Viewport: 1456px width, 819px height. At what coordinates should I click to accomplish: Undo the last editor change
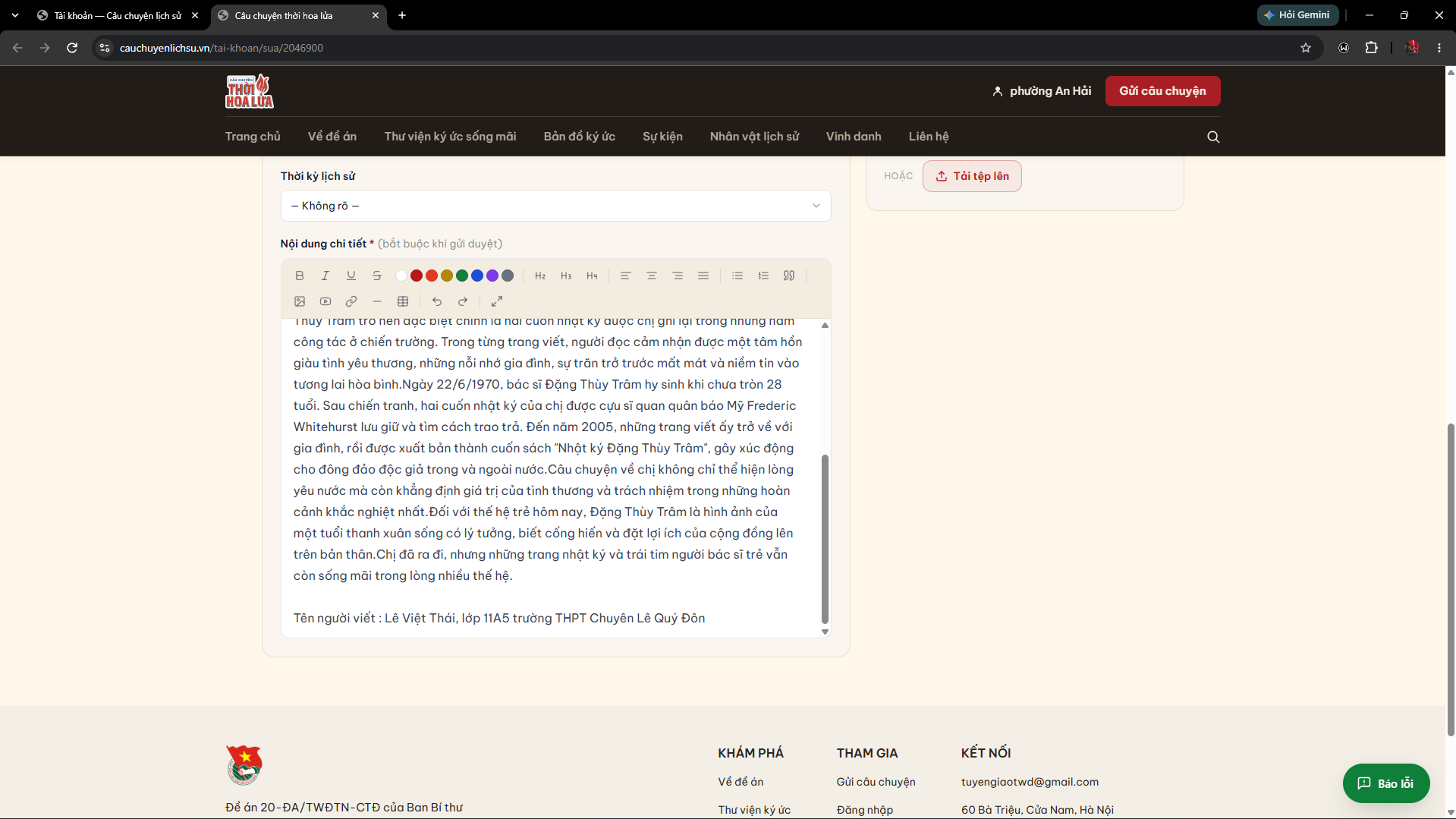pyautogui.click(x=437, y=301)
